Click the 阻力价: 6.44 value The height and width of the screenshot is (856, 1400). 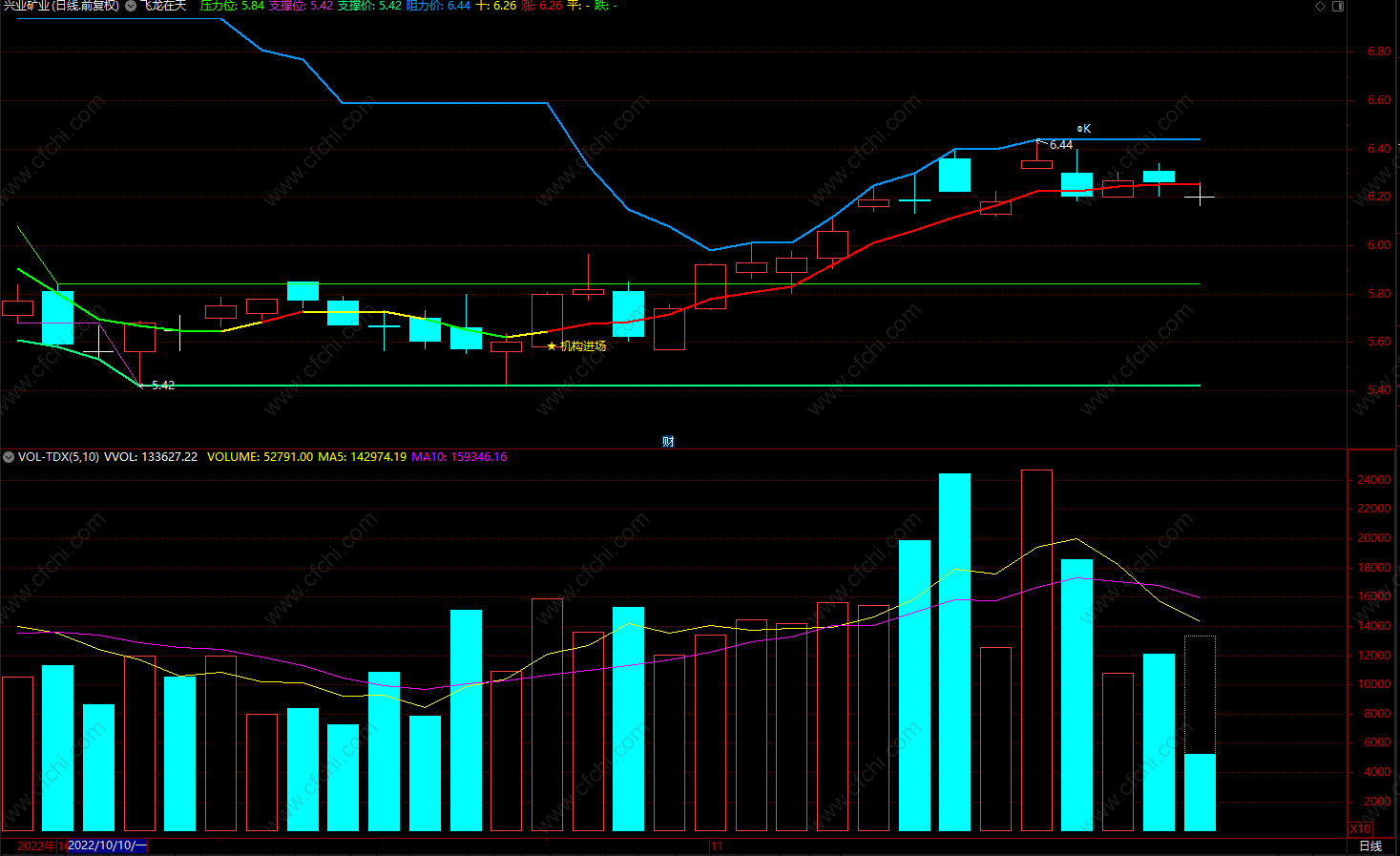pos(438,6)
